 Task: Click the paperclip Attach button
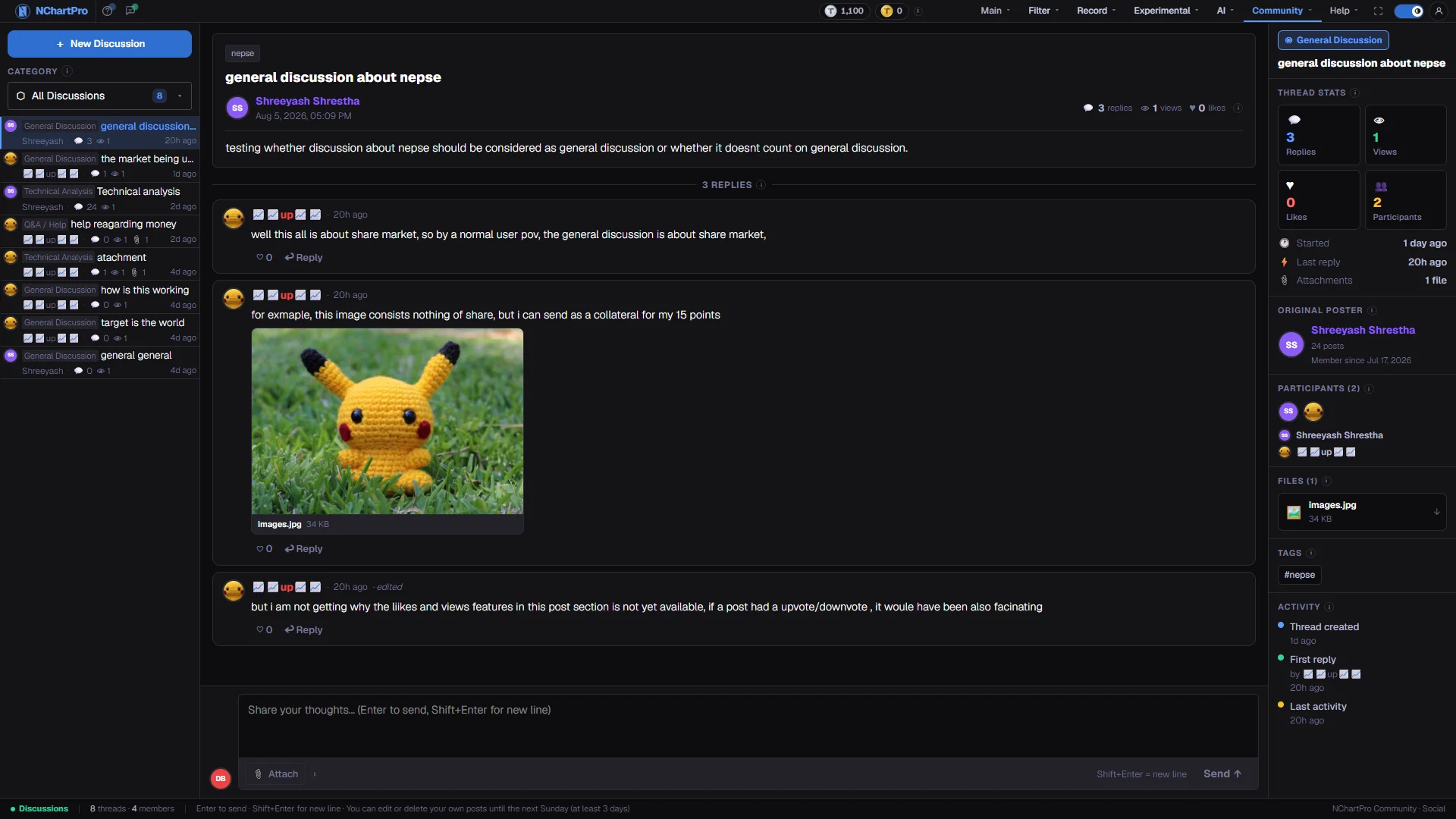276,774
